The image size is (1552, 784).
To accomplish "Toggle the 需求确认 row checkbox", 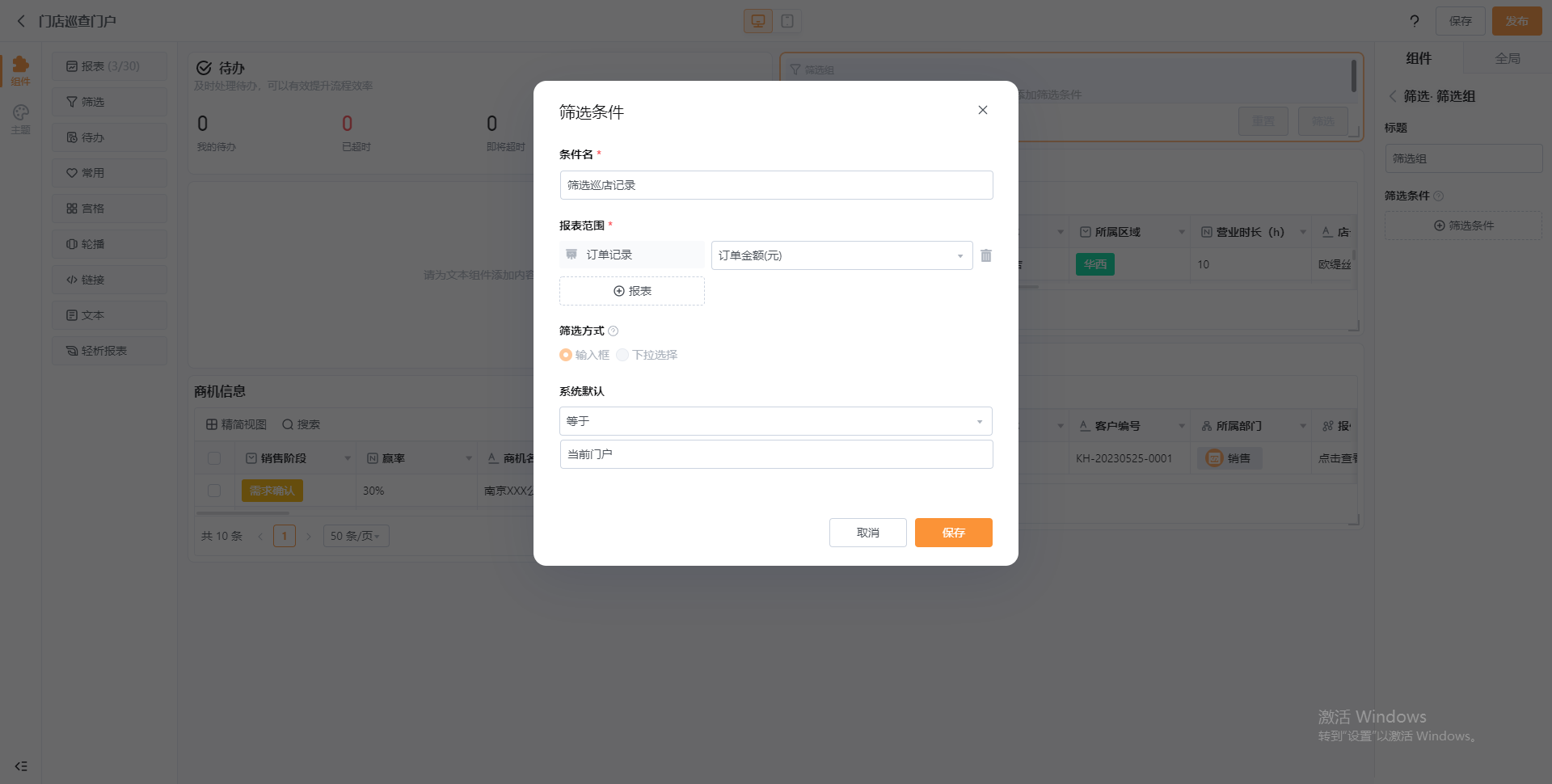I will (x=214, y=491).
